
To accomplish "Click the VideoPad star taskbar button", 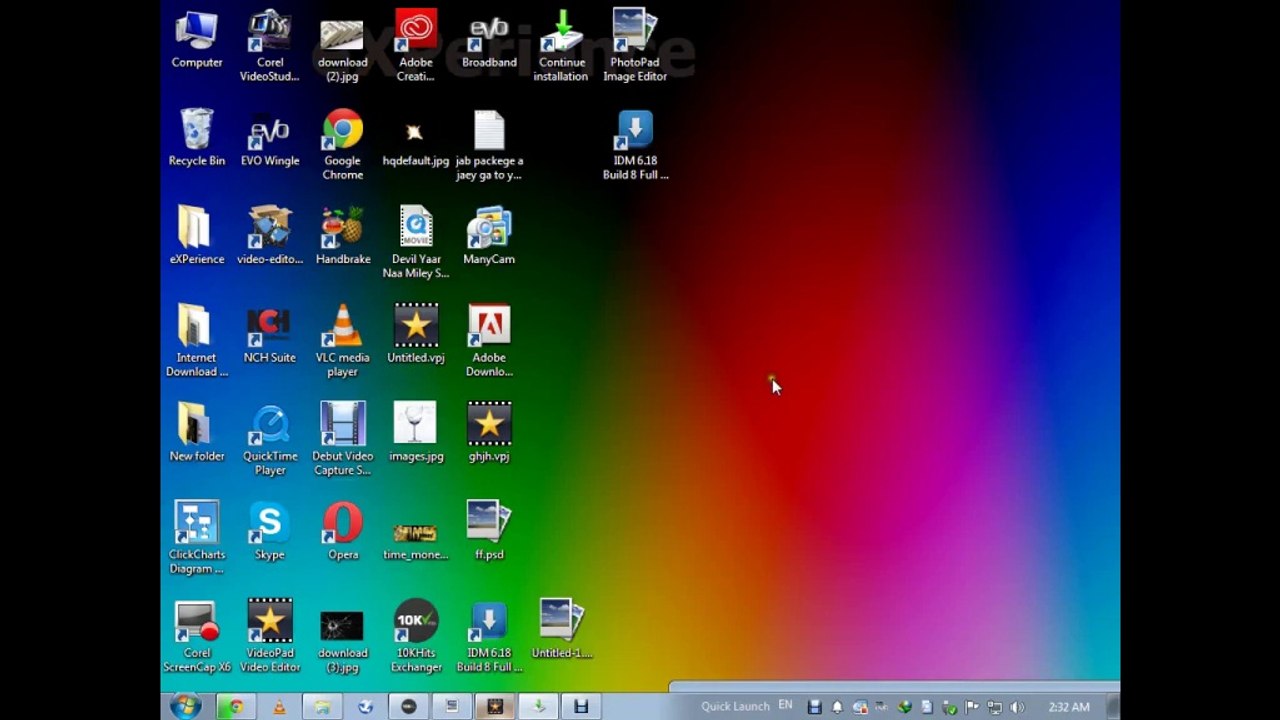I will [495, 706].
